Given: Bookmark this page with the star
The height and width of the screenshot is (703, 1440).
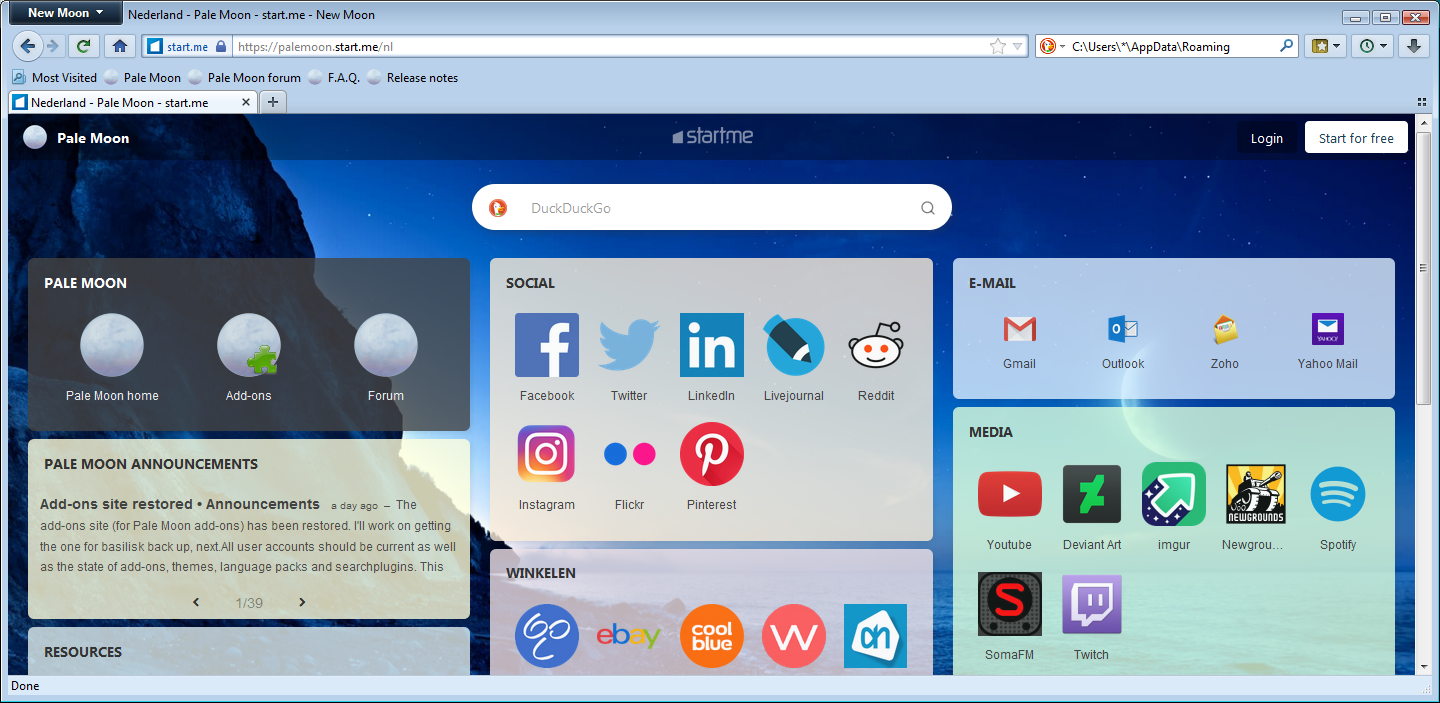Looking at the screenshot, I should click(x=997, y=46).
